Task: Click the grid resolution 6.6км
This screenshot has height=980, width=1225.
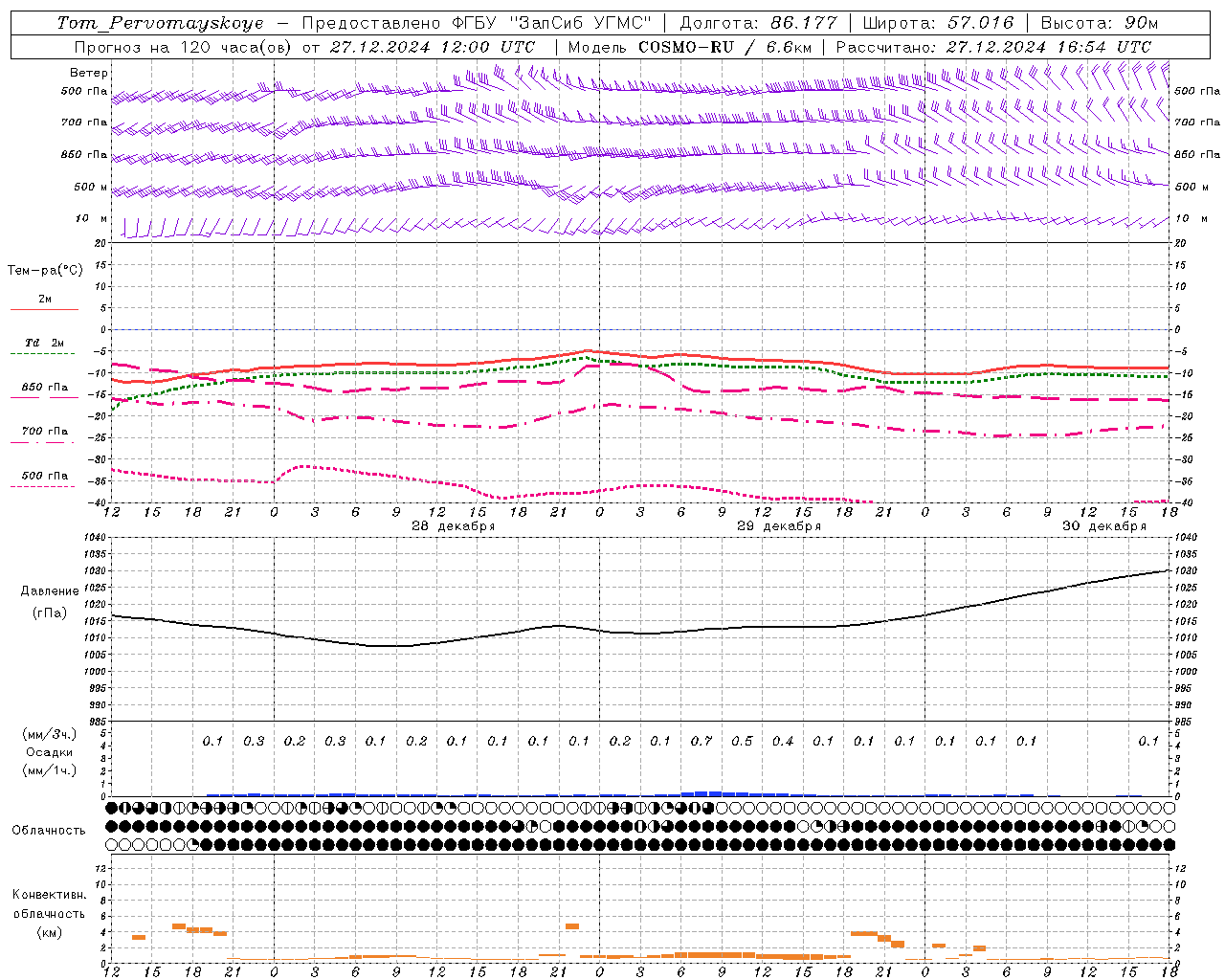Action: coord(789,47)
